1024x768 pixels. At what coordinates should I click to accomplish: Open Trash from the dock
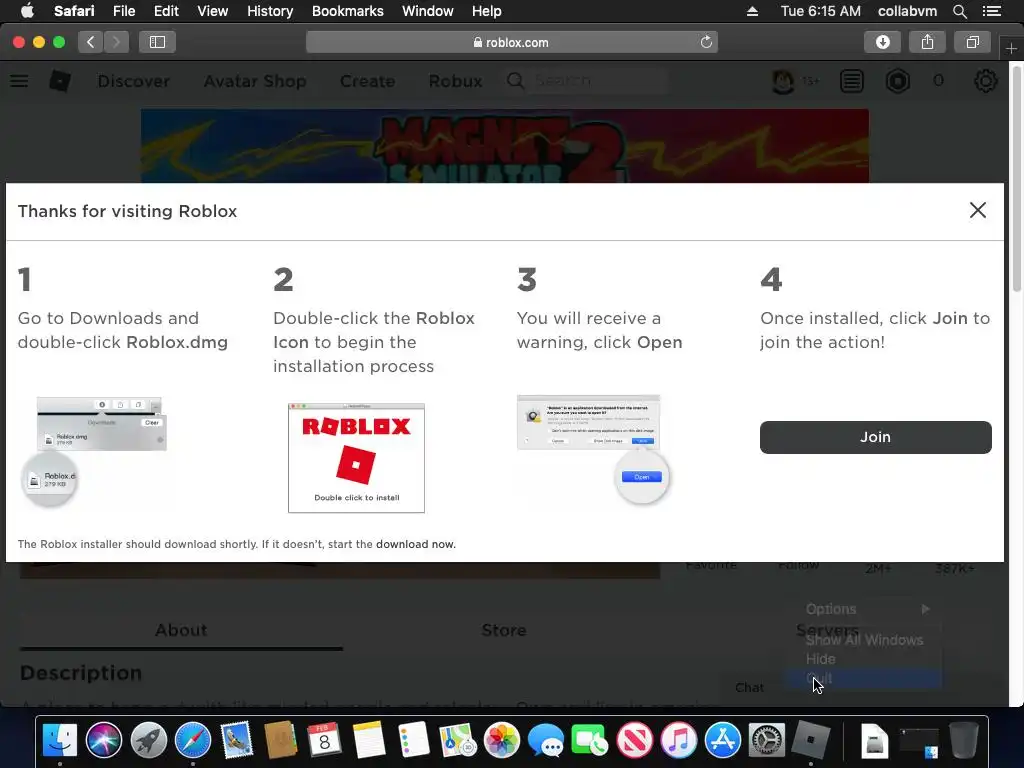pos(963,741)
